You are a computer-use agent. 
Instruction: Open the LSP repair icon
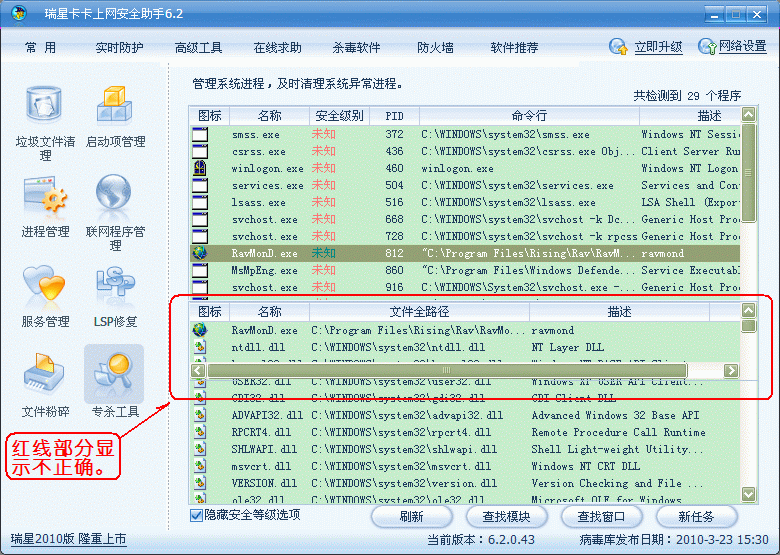click(115, 284)
